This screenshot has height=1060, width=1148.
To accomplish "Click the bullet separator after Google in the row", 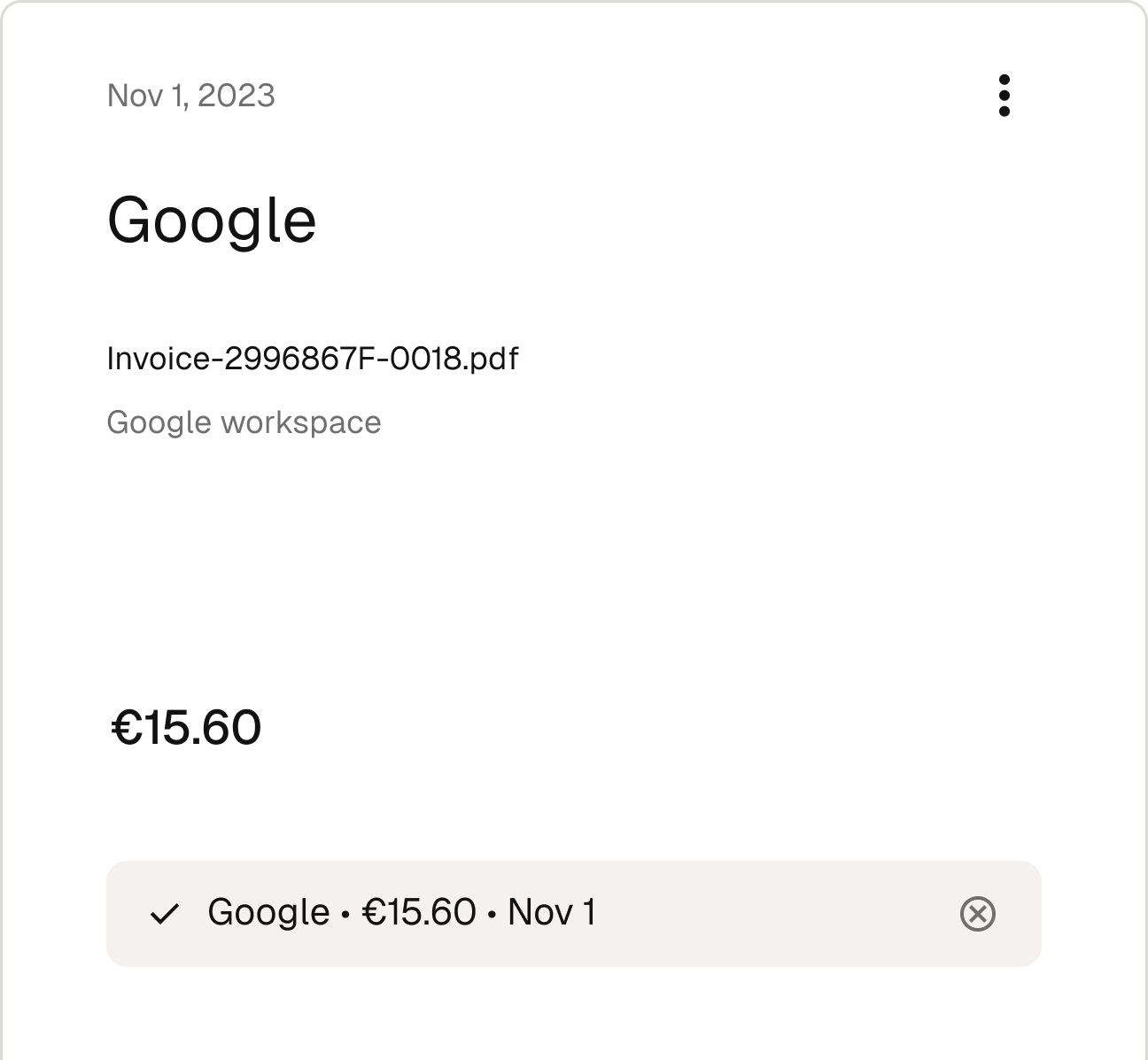I will tap(345, 914).
